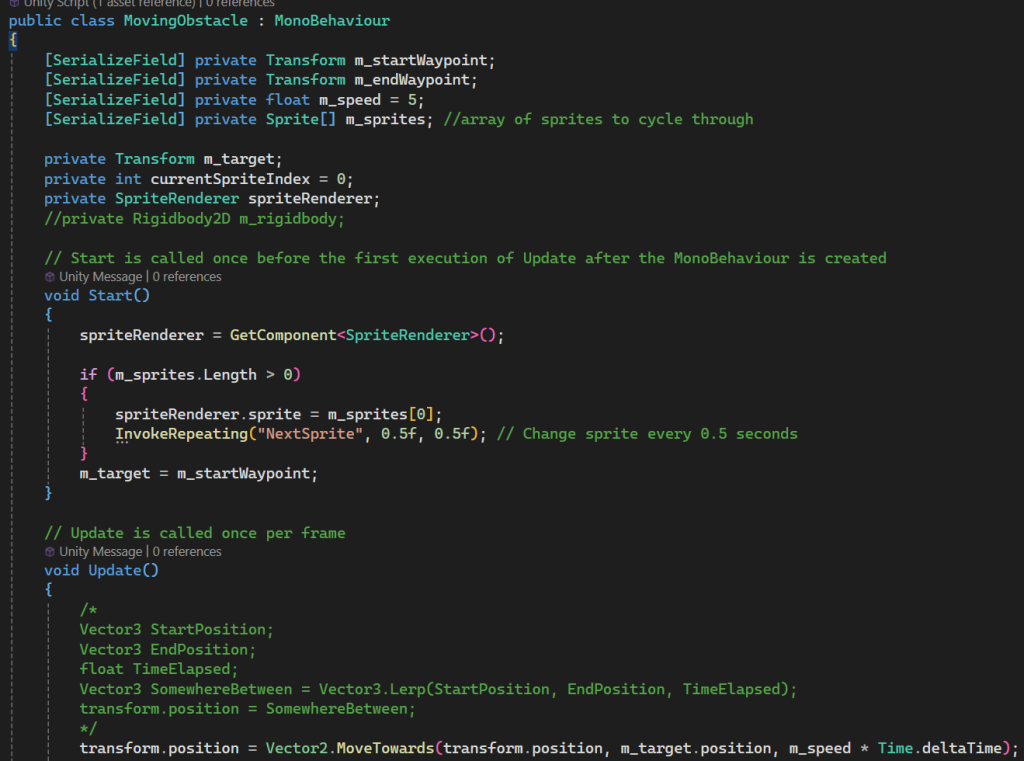Click the Unity cube icon above Update method
Viewport: 1024px width, 761px height.
50,552
